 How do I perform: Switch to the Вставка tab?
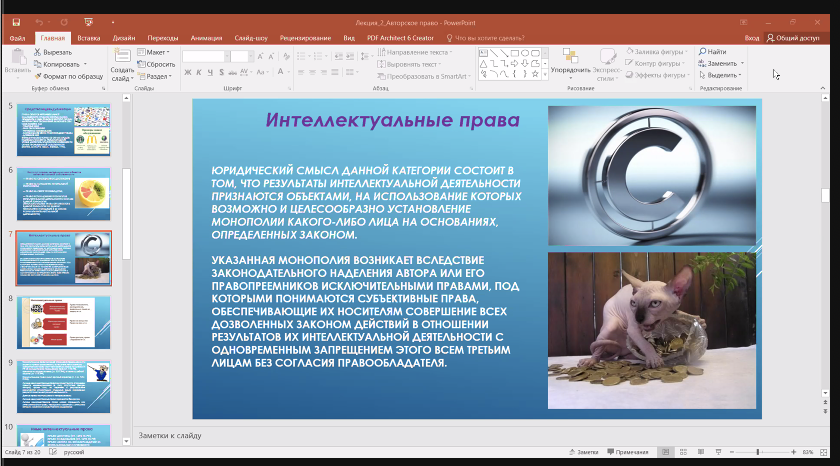(x=89, y=38)
